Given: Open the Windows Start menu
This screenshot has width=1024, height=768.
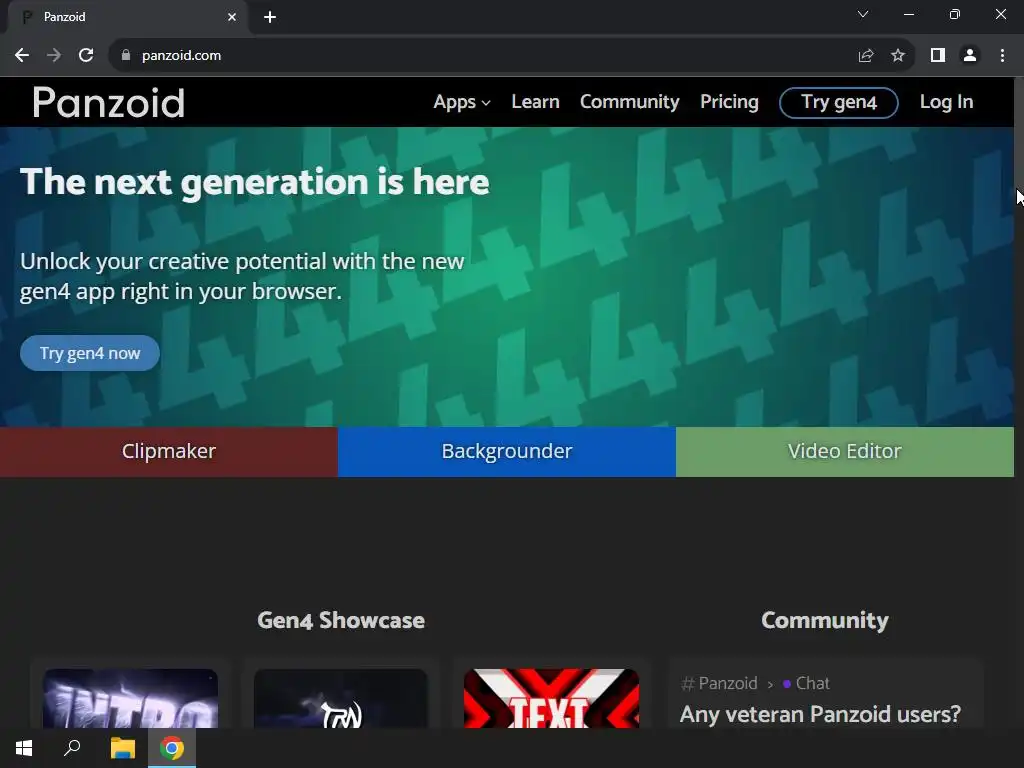Looking at the screenshot, I should coord(24,748).
